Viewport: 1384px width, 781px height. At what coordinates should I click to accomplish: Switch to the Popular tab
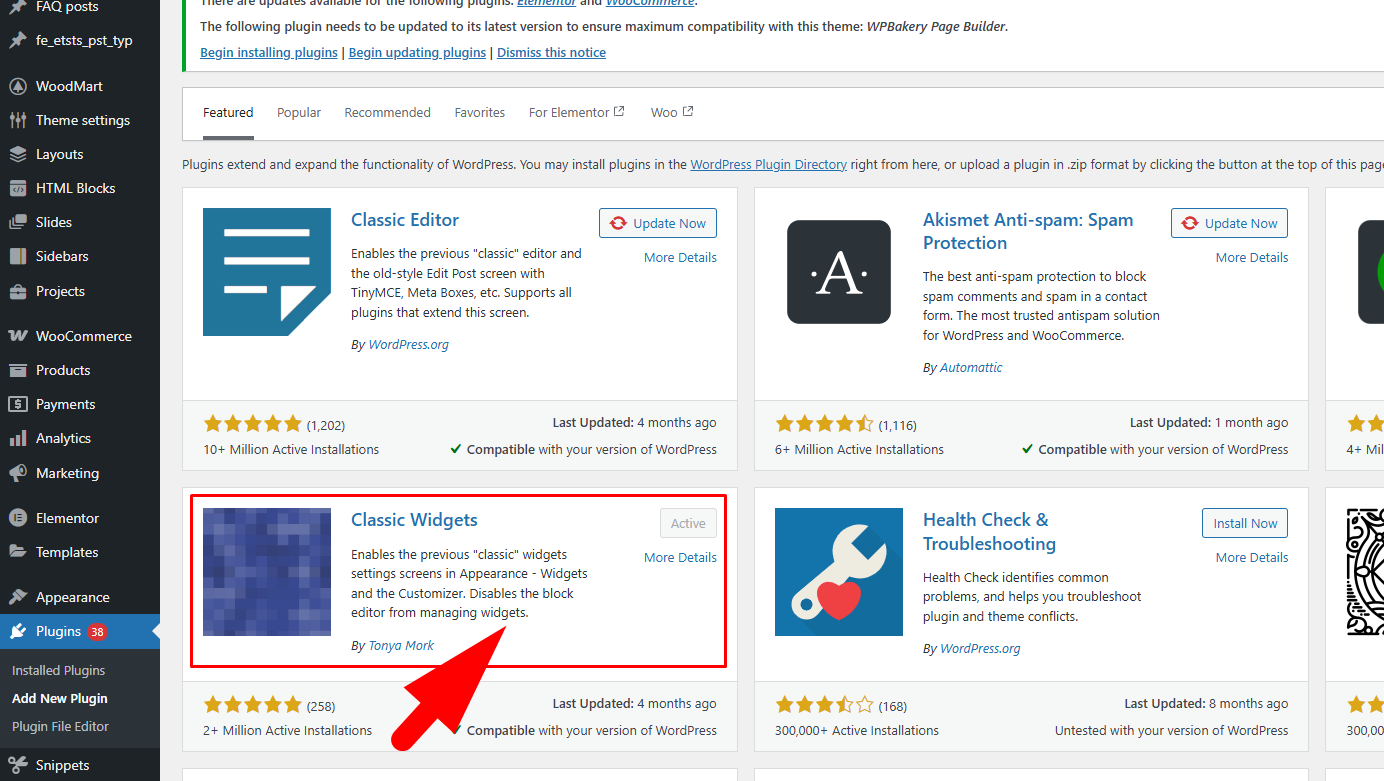click(x=299, y=112)
